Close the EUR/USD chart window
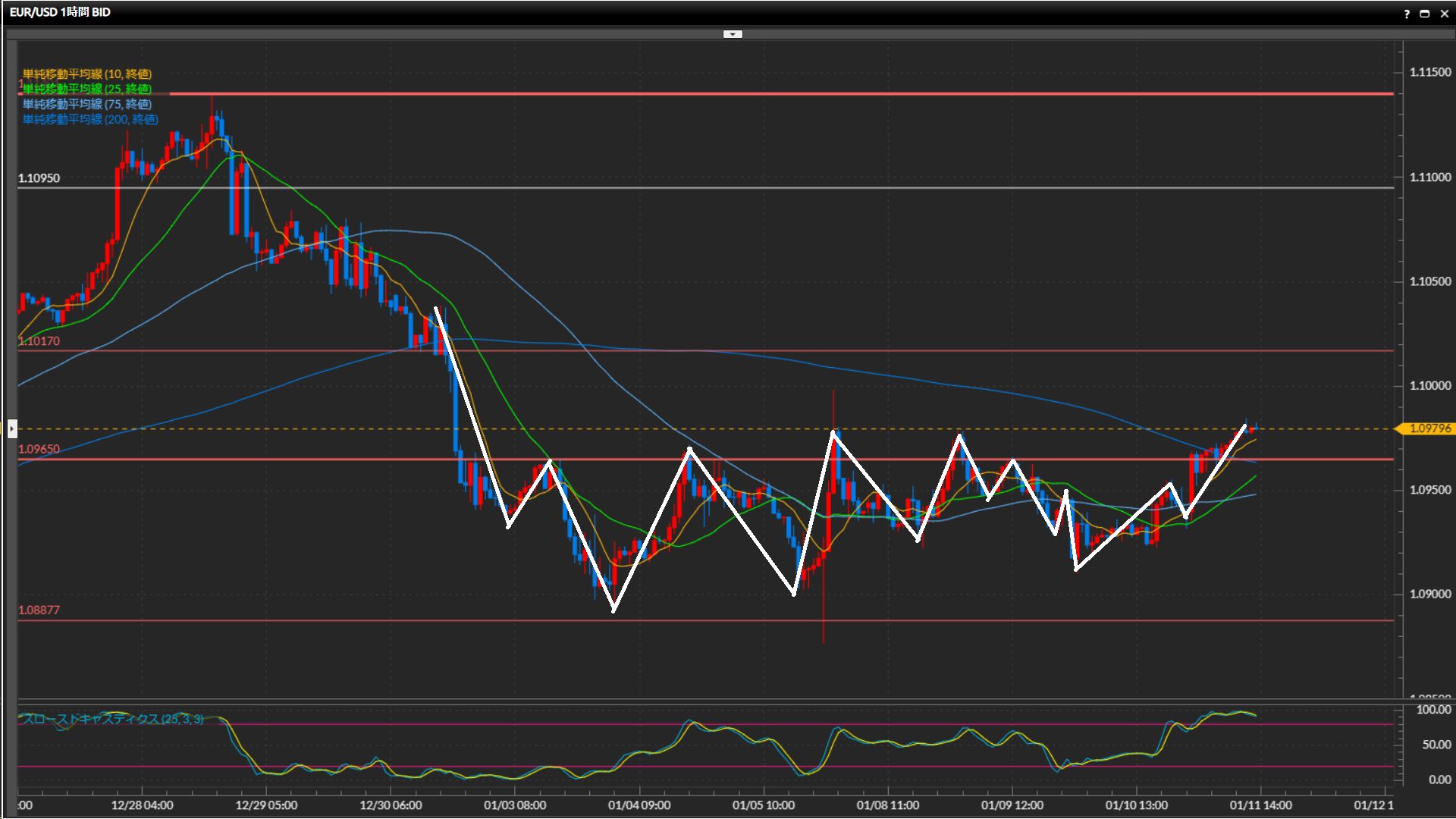 (x=1444, y=14)
